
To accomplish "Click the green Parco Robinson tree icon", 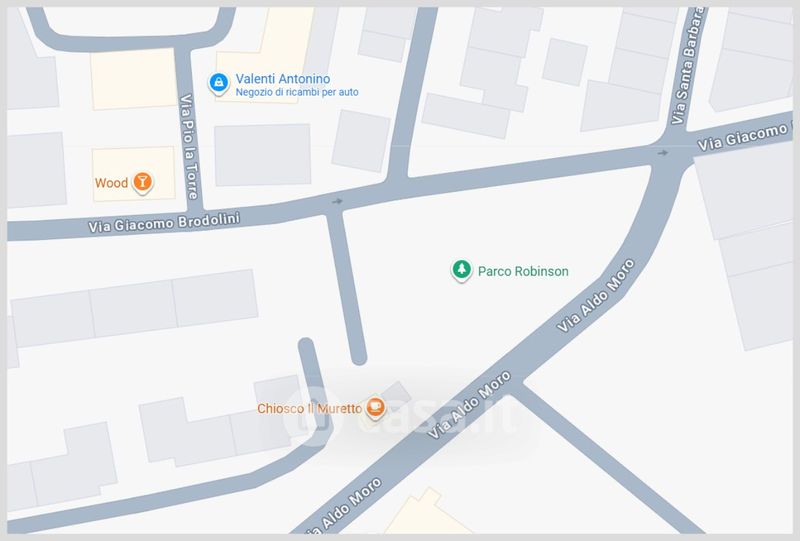I will tap(461, 270).
